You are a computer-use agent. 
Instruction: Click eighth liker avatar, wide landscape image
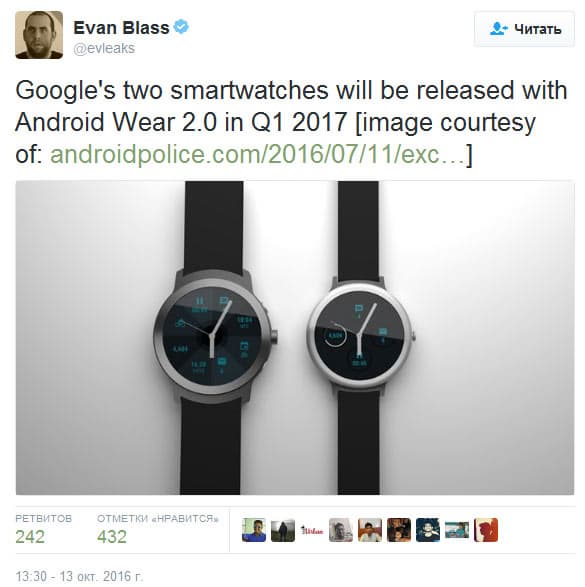457,530
